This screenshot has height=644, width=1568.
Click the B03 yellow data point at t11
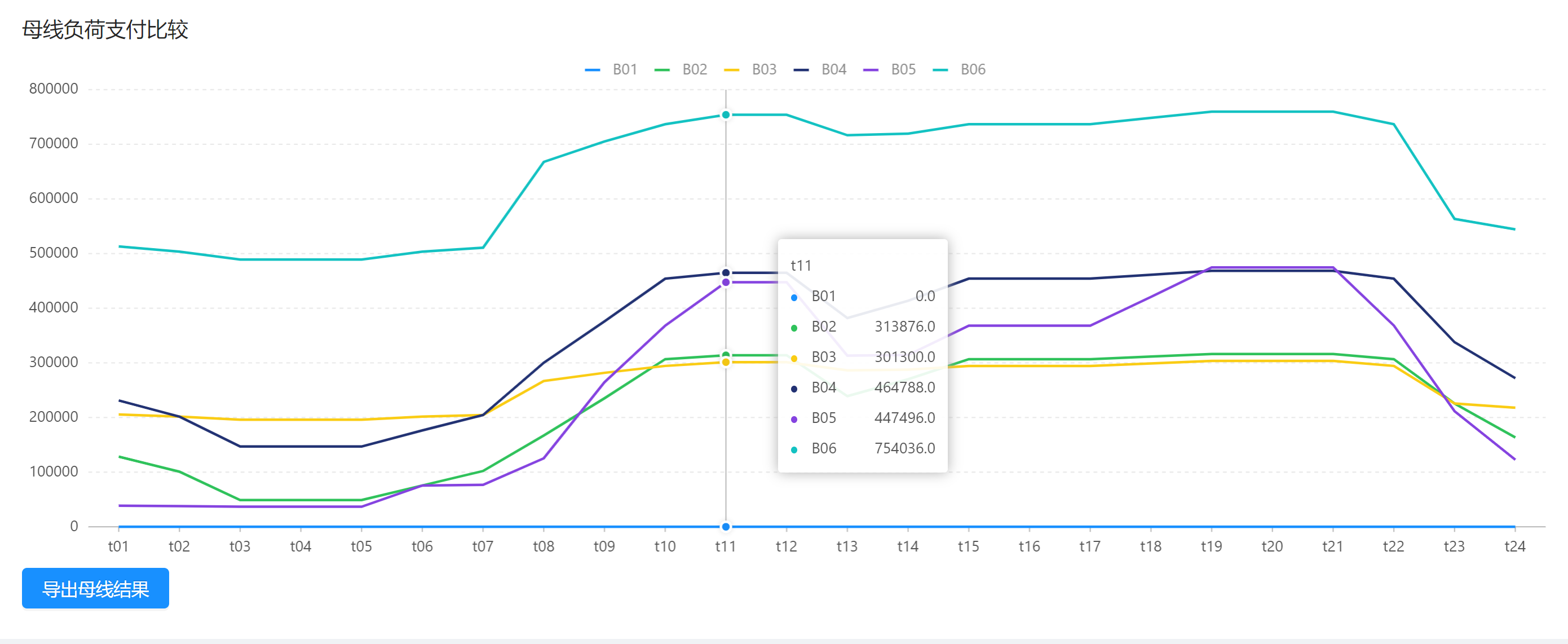pos(726,362)
